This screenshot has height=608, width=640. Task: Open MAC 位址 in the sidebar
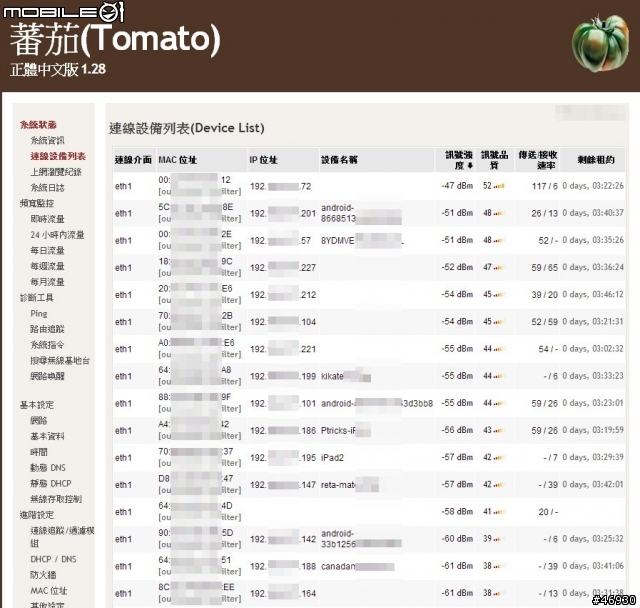[x=49, y=591]
